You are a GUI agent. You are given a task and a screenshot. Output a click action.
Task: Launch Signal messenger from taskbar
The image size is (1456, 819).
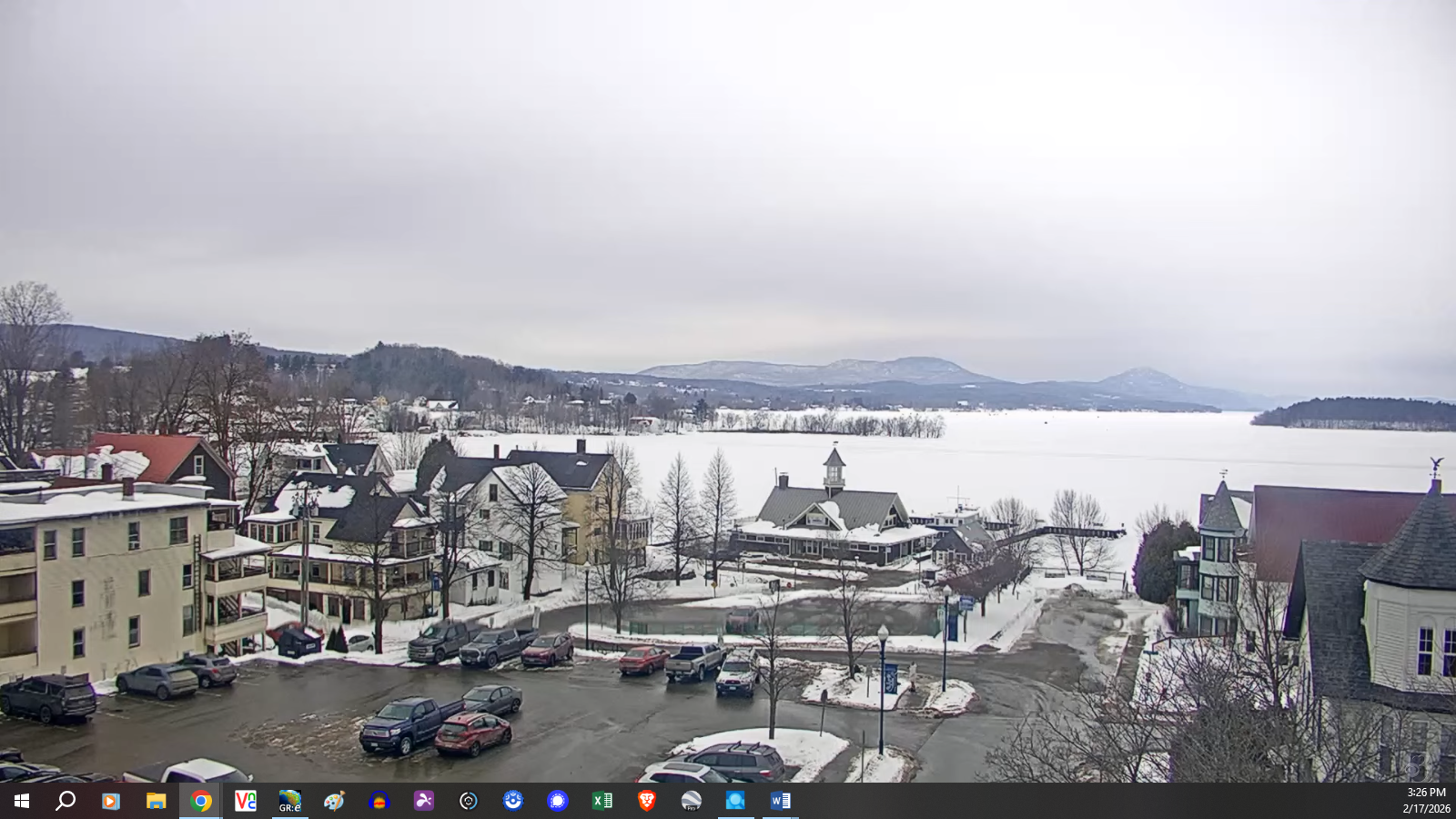click(558, 801)
